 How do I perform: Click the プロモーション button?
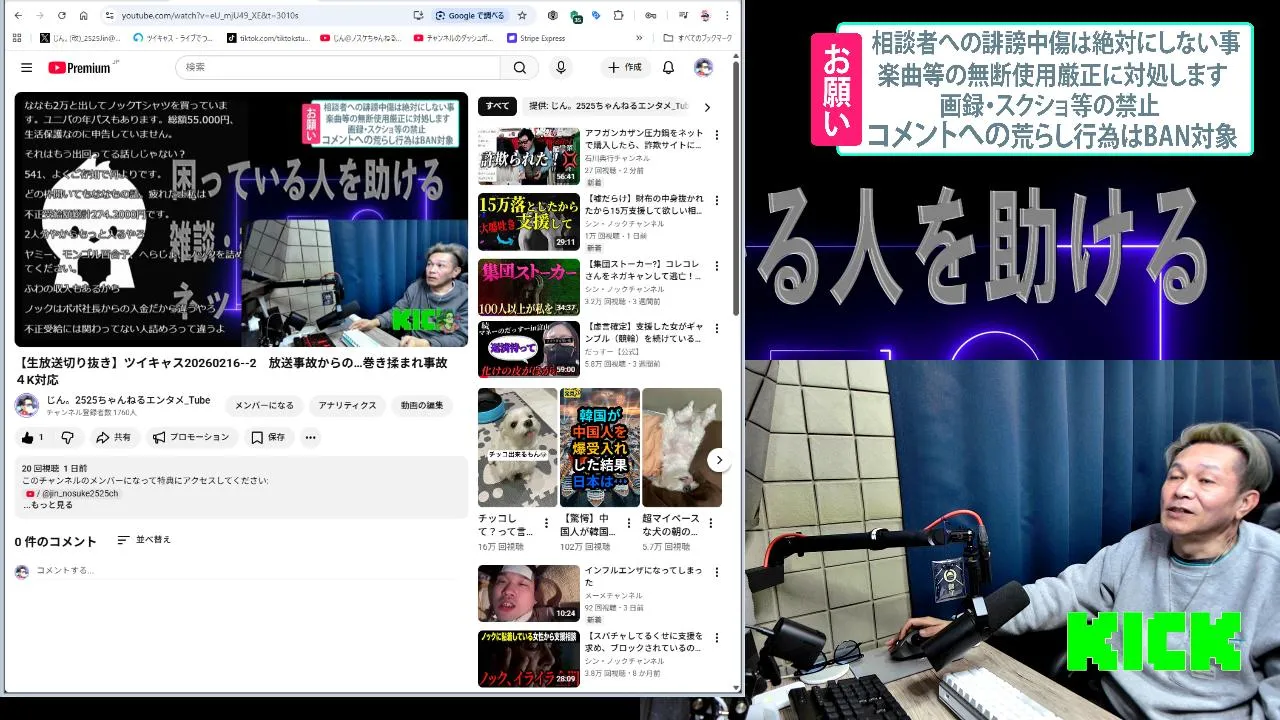coord(191,437)
